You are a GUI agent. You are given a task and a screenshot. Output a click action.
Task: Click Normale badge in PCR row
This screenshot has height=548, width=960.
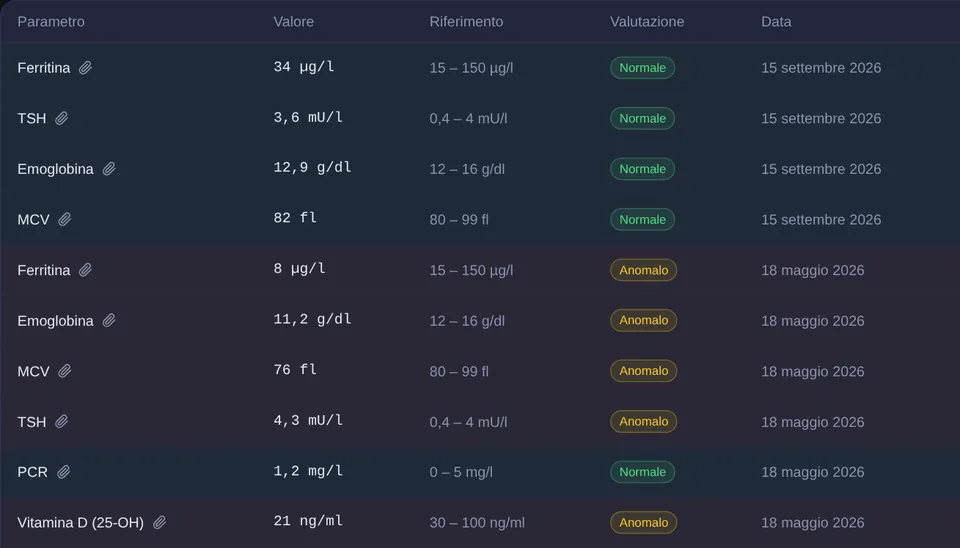click(642, 472)
